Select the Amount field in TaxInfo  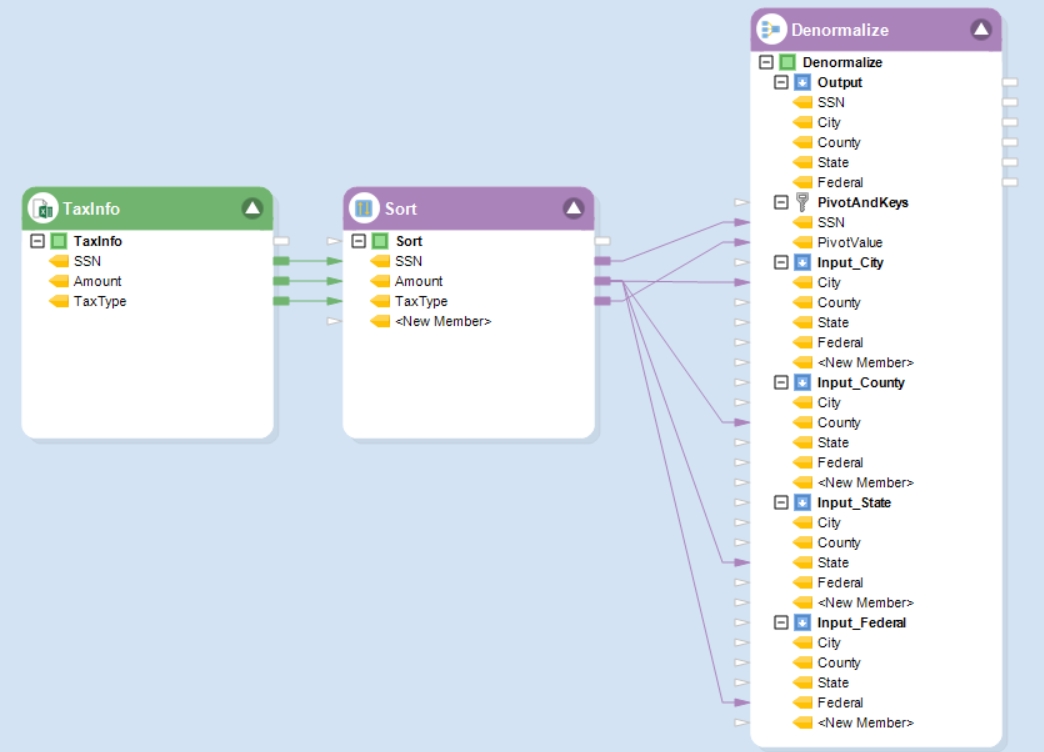pyautogui.click(x=97, y=281)
